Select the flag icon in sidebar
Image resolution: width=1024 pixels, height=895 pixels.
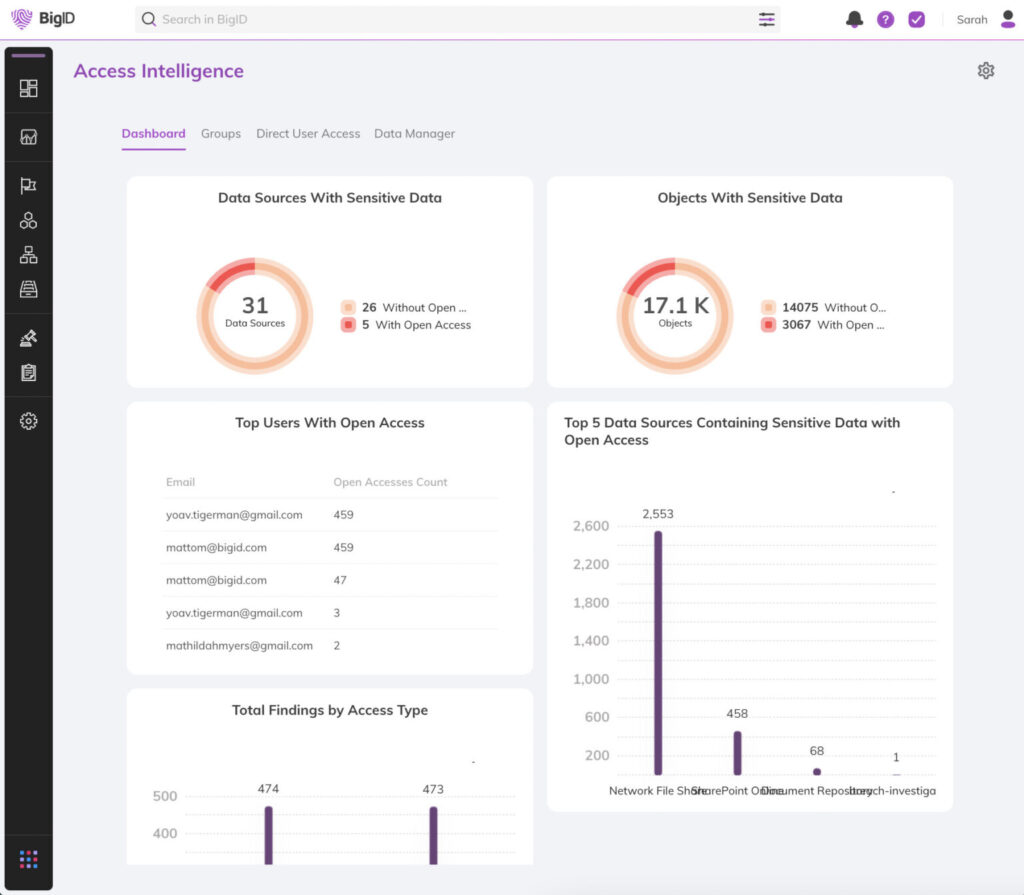(x=28, y=186)
